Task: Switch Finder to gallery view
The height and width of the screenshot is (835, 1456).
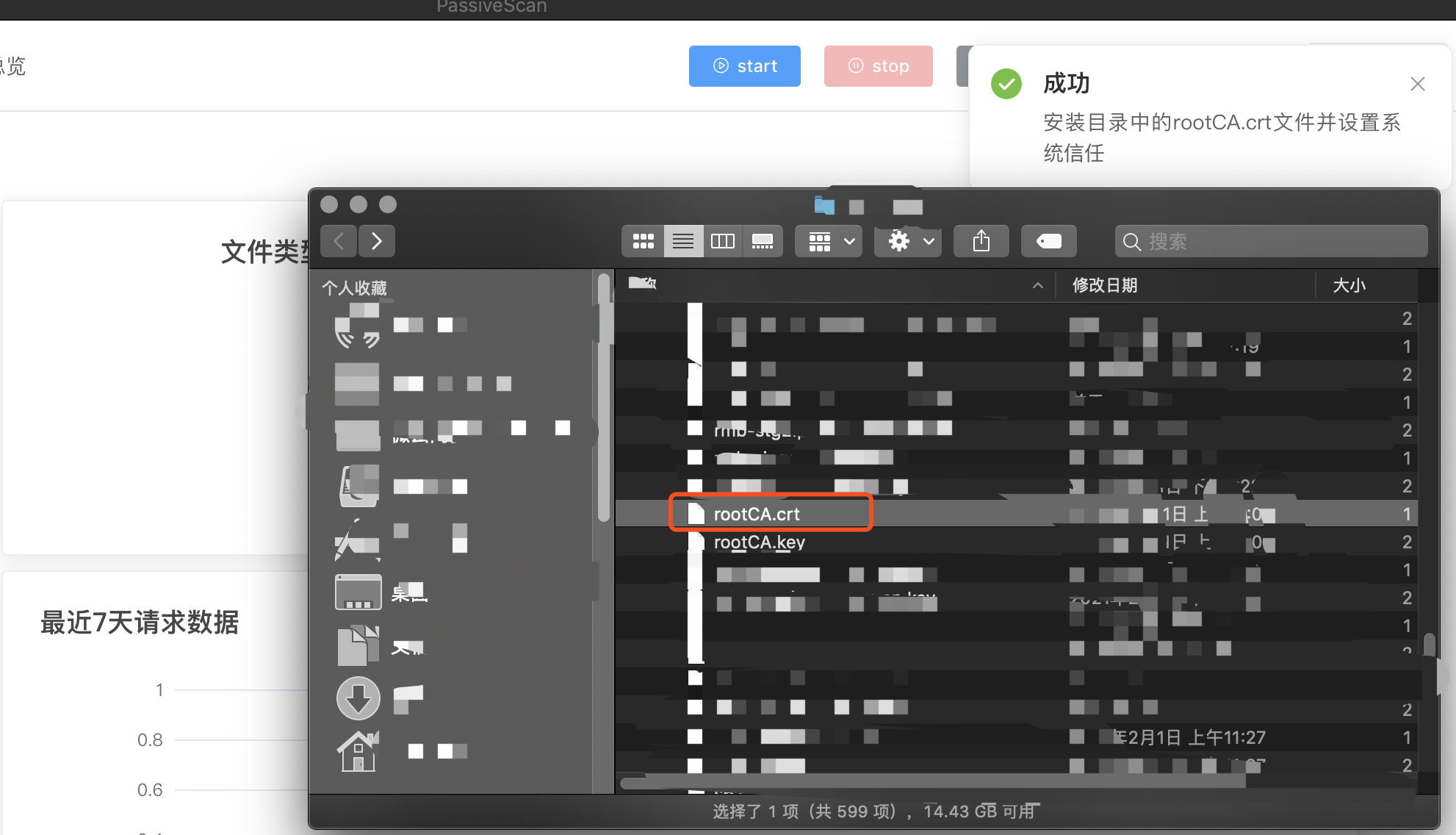Action: 763,241
